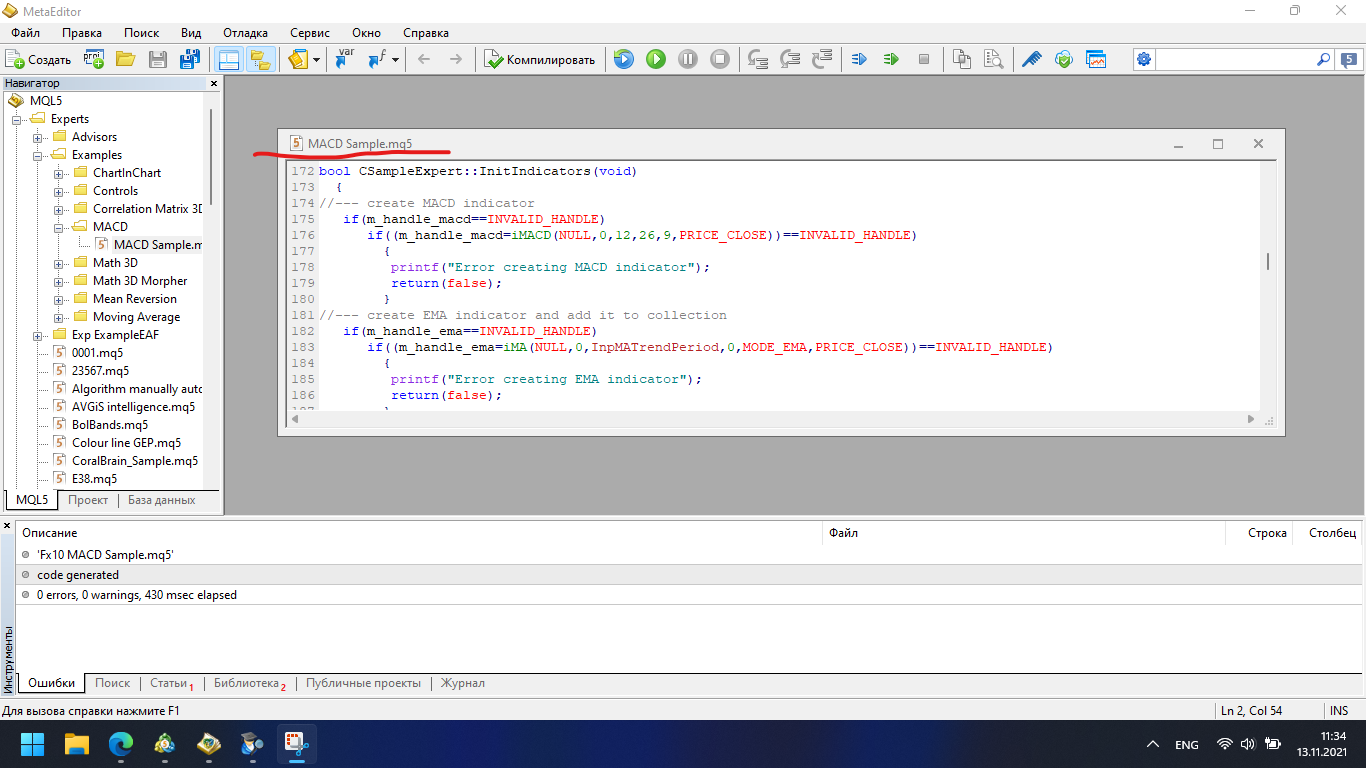This screenshot has width=1366, height=768.
Task: Click the code editor horizontal scrollbar
Action: pos(771,420)
